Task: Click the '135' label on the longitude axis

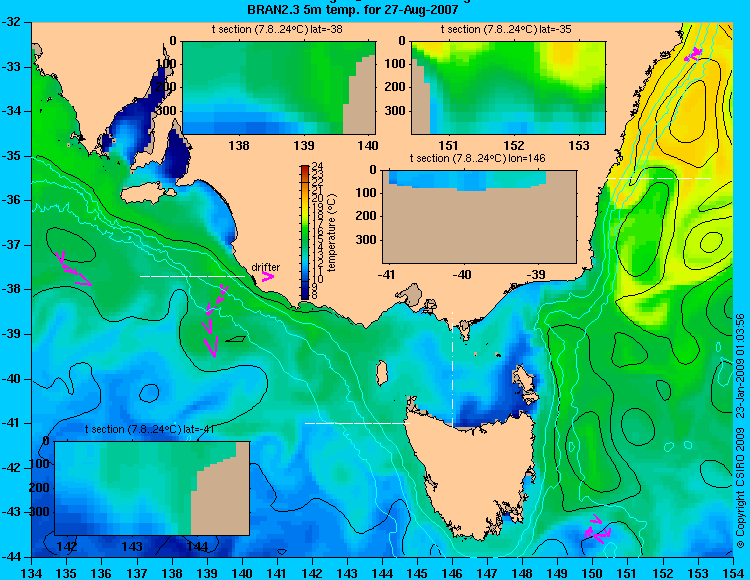Action: click(66, 573)
